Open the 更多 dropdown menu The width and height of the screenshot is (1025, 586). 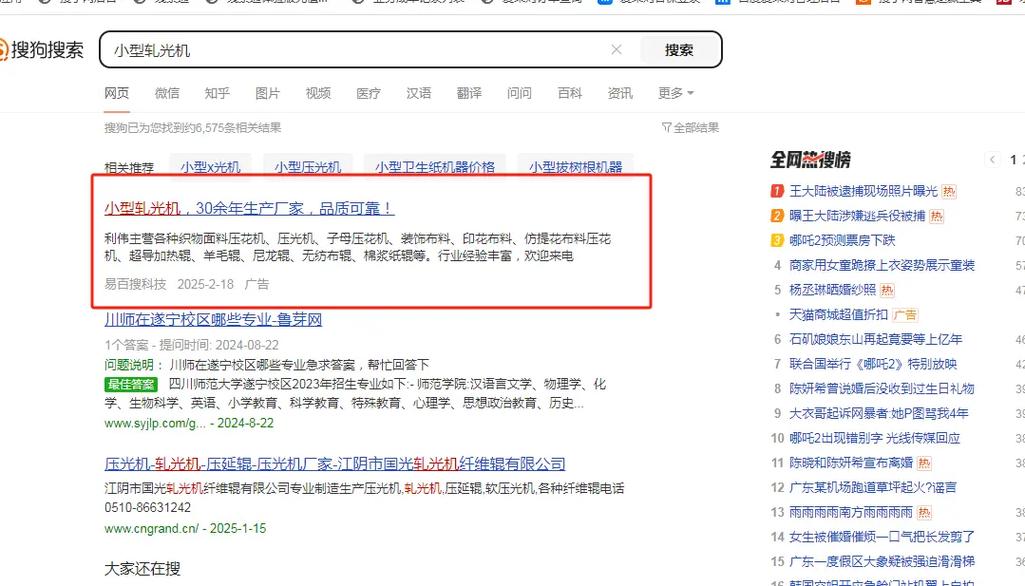(x=673, y=93)
